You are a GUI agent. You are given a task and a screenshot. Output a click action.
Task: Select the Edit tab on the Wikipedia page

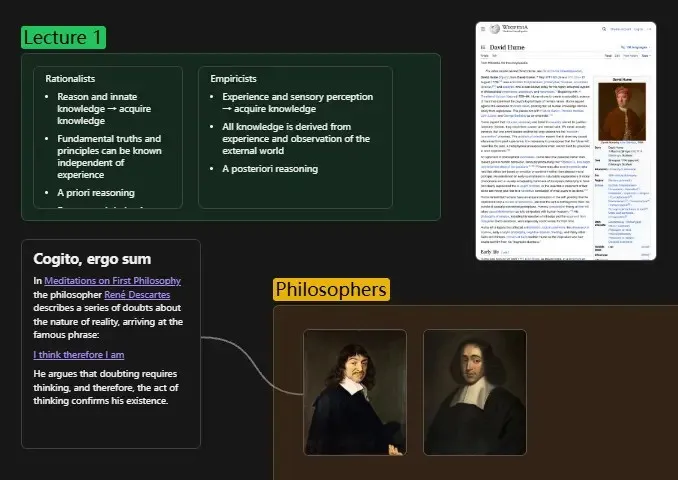[617, 56]
